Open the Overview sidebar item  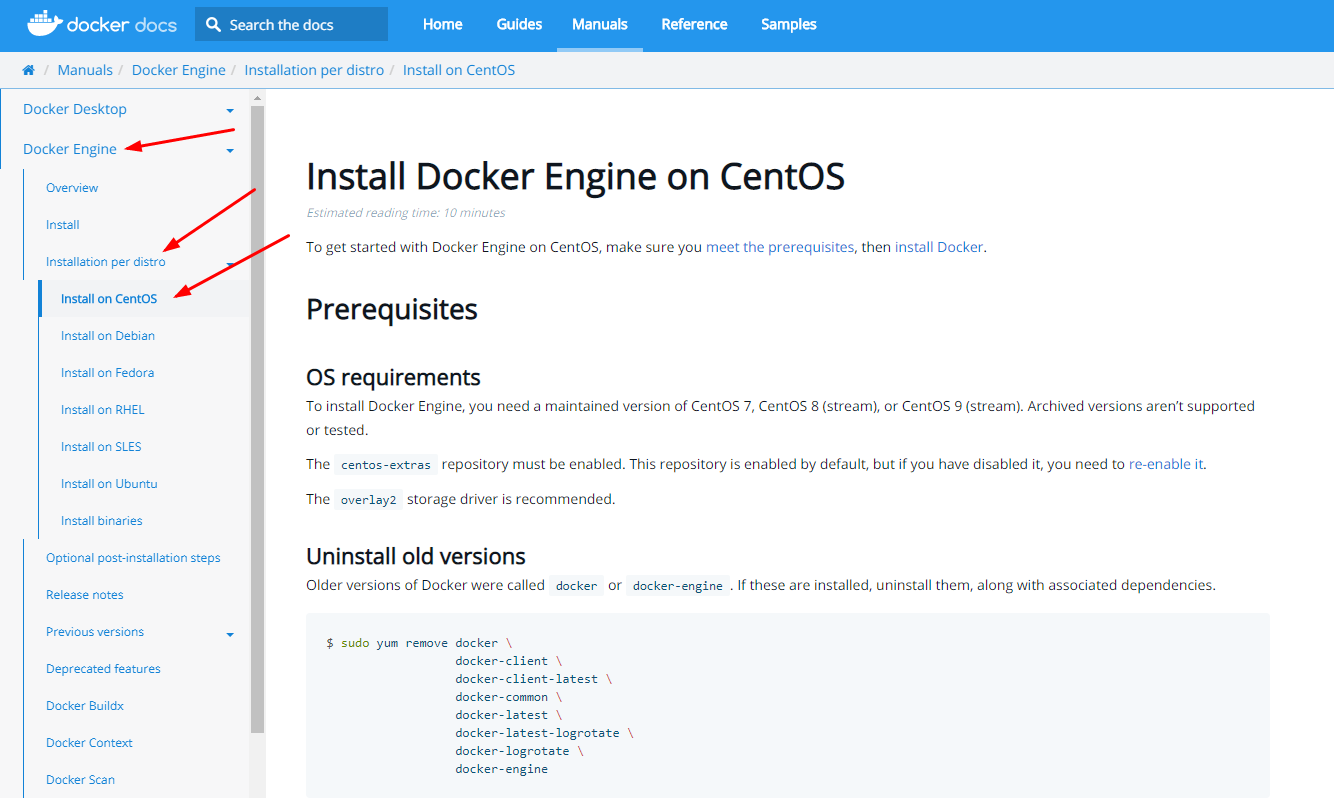(x=72, y=188)
